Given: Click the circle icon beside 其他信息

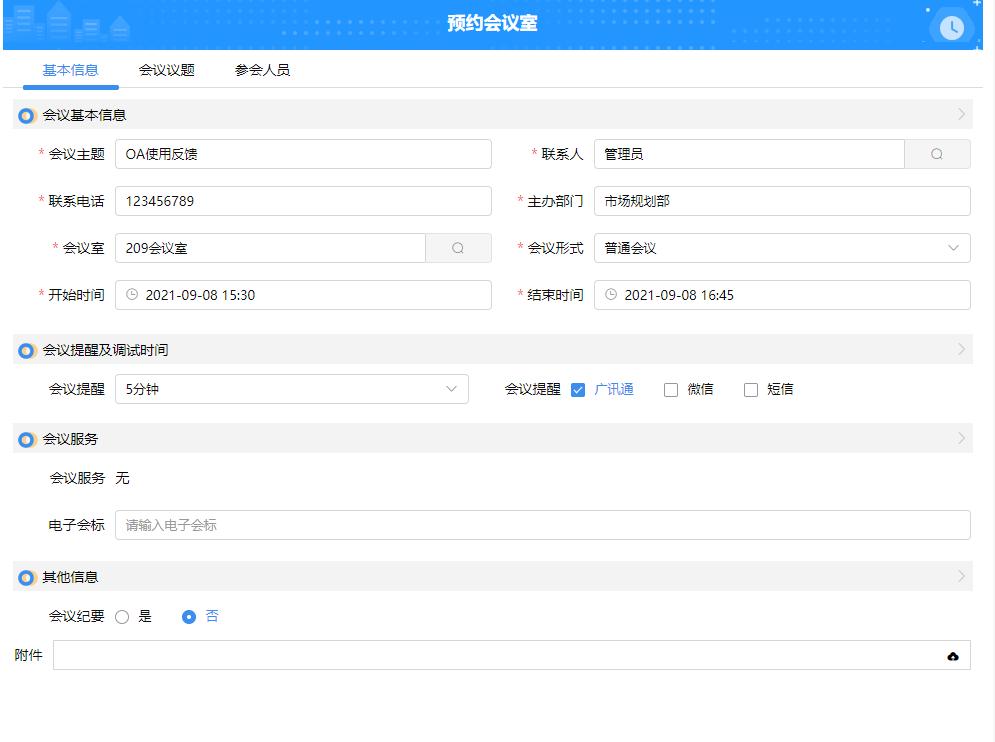Looking at the screenshot, I should (25, 576).
